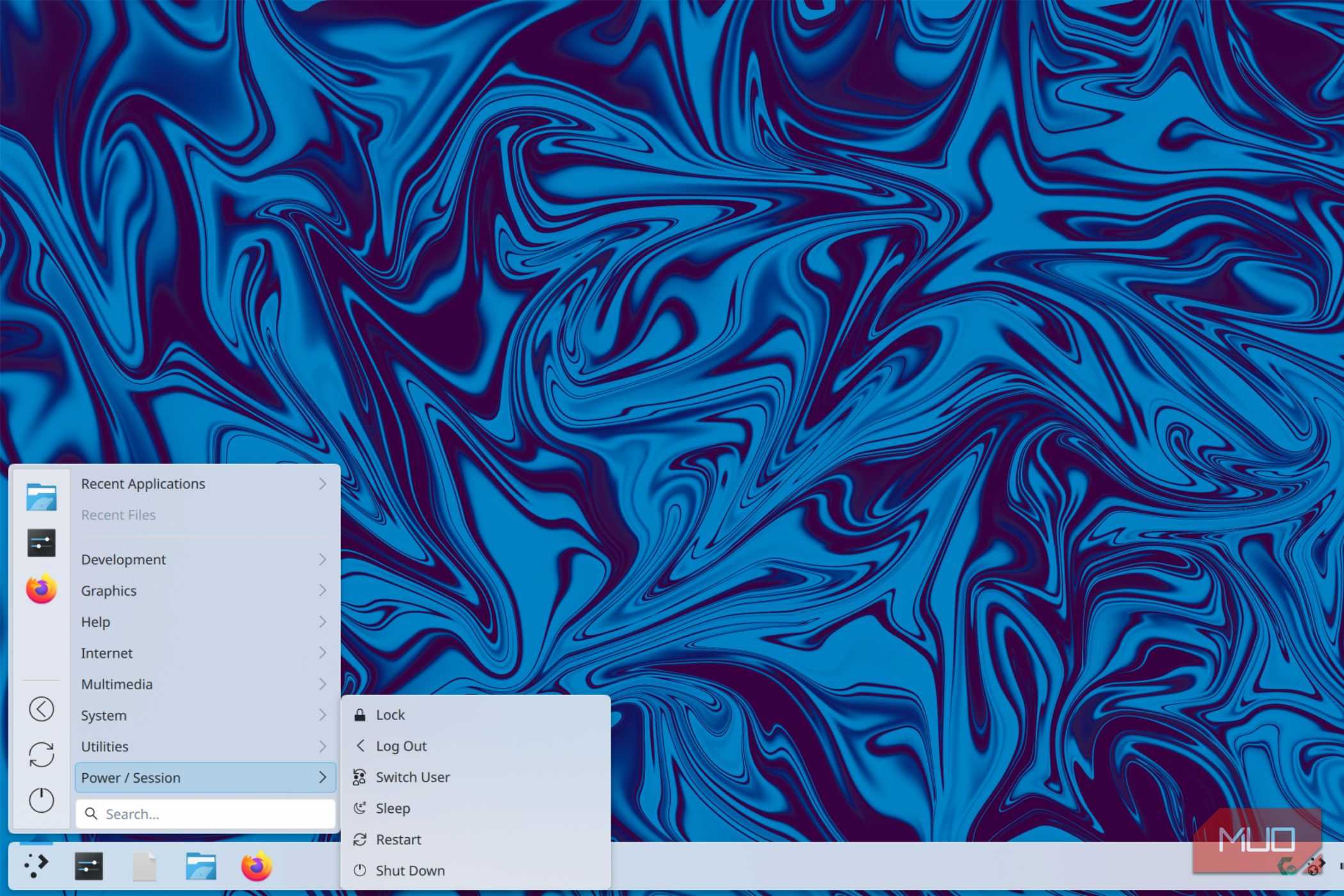This screenshot has width=1344, height=896.
Task: Click the restart arrows icon in menu sidebar
Action: click(x=42, y=755)
